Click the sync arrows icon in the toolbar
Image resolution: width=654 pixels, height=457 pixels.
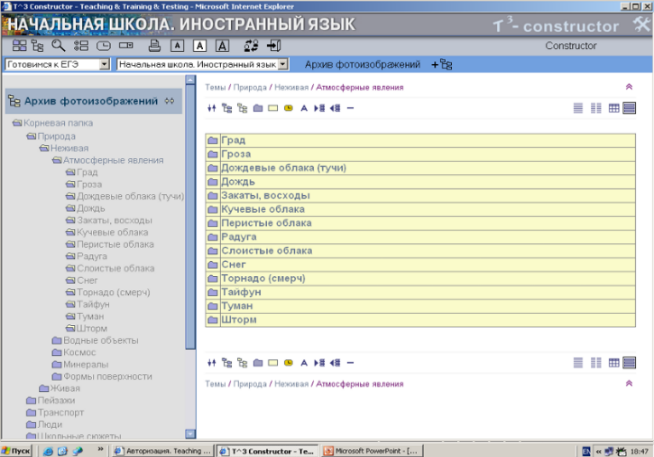[x=250, y=46]
